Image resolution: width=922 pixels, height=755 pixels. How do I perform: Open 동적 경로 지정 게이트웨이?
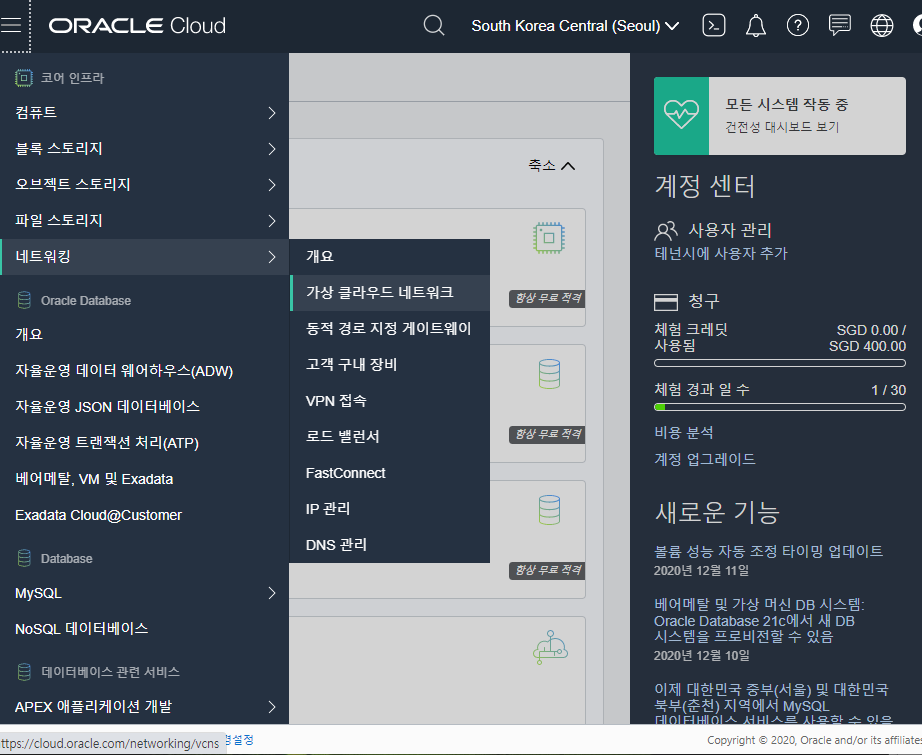[390, 328]
